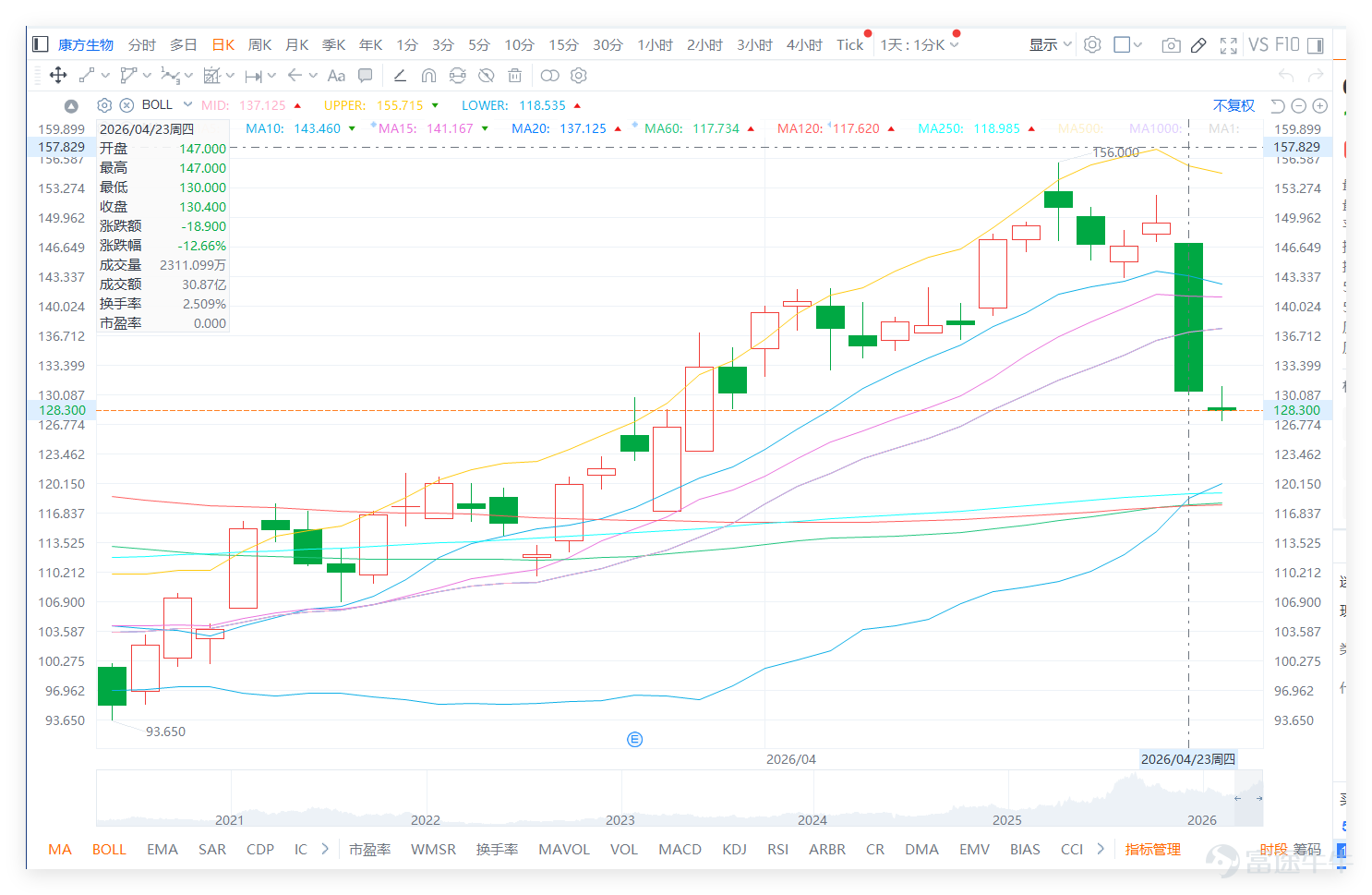Click the pencil line style icon
The height and width of the screenshot is (895, 1372).
click(400, 76)
